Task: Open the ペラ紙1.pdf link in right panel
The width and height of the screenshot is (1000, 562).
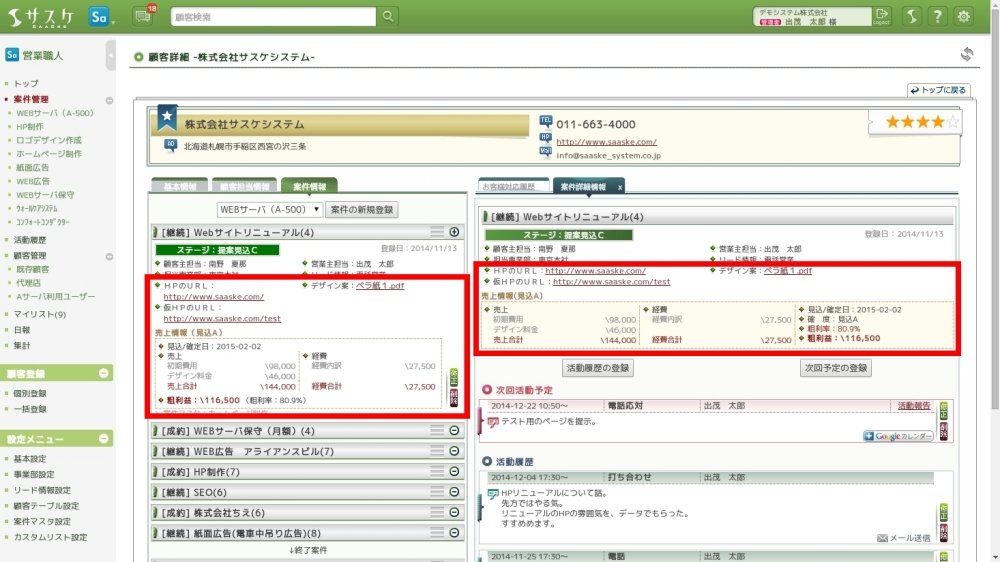Action: click(x=787, y=270)
